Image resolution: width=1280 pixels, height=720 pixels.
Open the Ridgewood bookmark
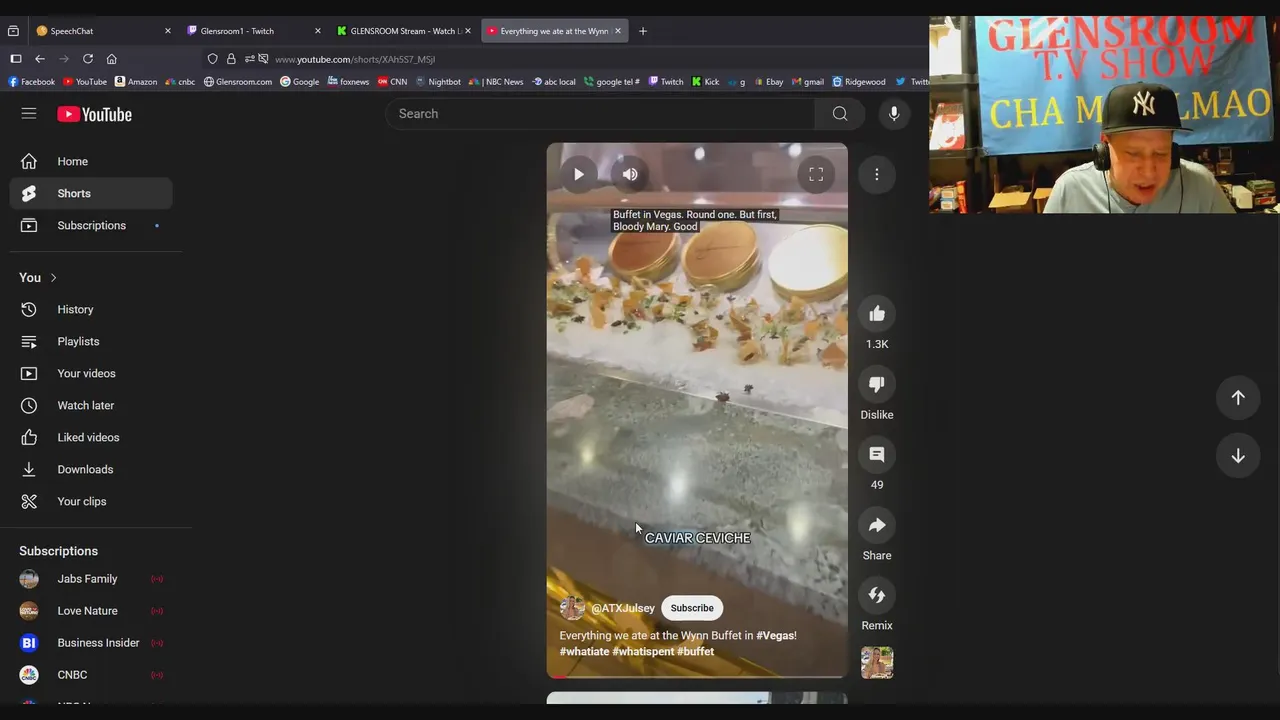pos(859,82)
